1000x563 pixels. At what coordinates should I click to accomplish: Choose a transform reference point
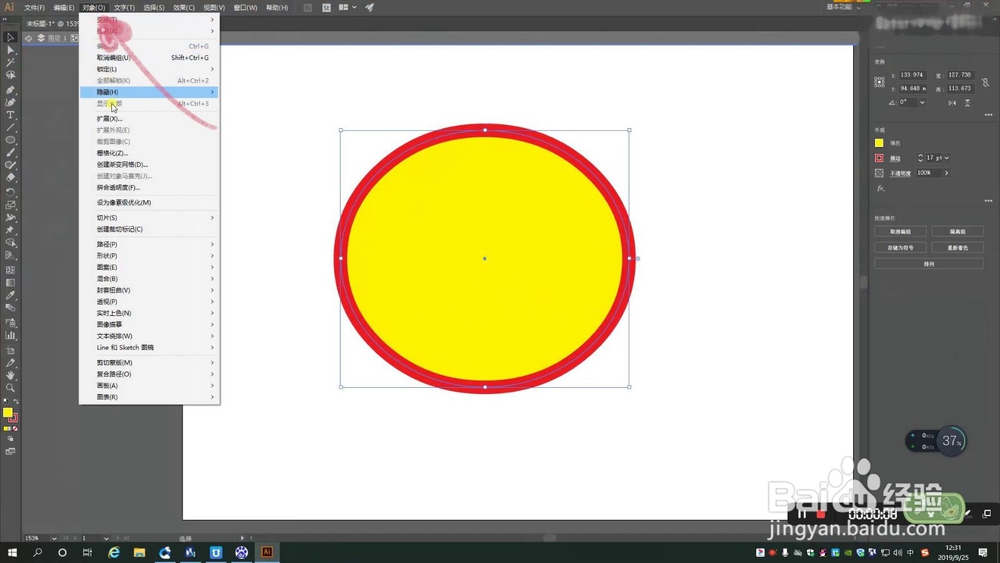click(879, 82)
